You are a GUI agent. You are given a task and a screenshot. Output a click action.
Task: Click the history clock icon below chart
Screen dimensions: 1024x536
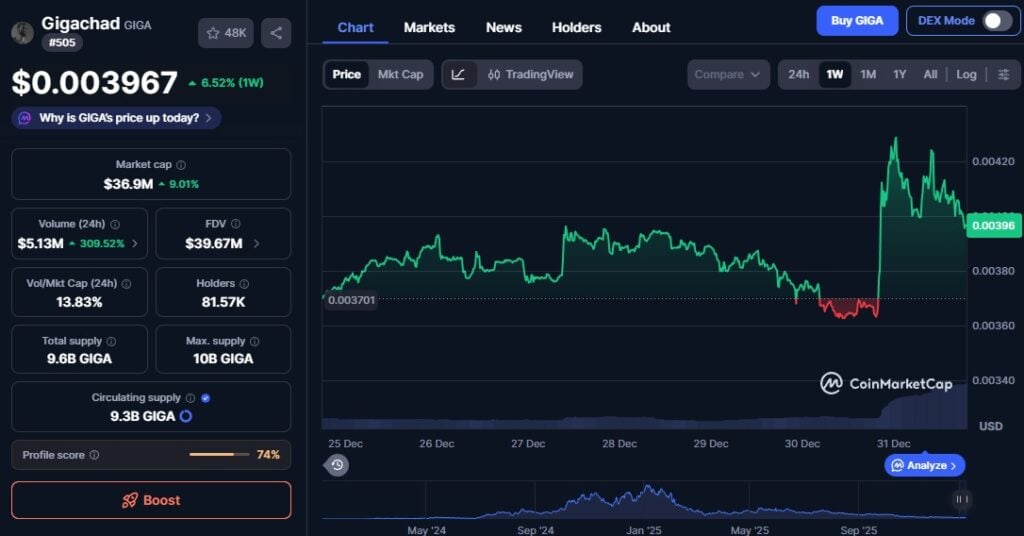[x=337, y=465]
